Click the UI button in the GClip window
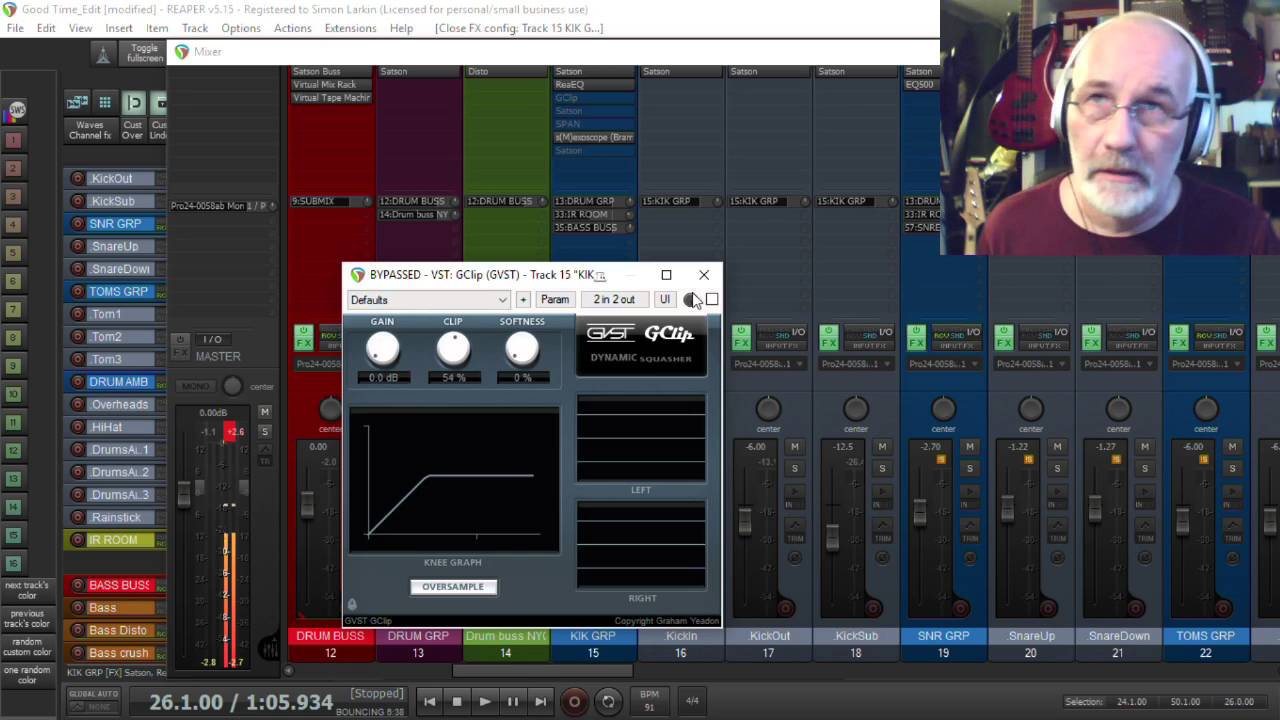1280x720 pixels. pos(665,300)
